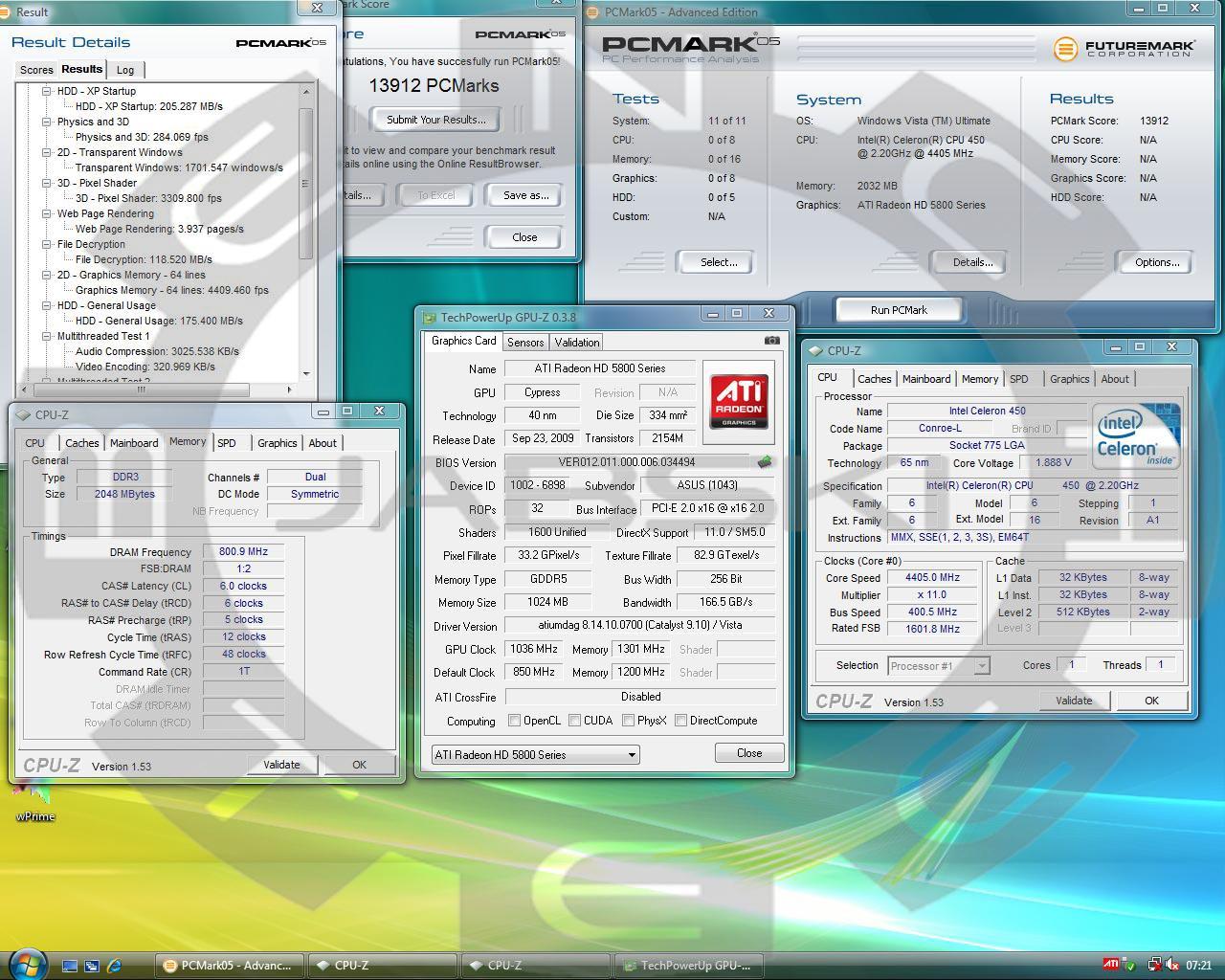Click the muted volume tray icon

1172,966
